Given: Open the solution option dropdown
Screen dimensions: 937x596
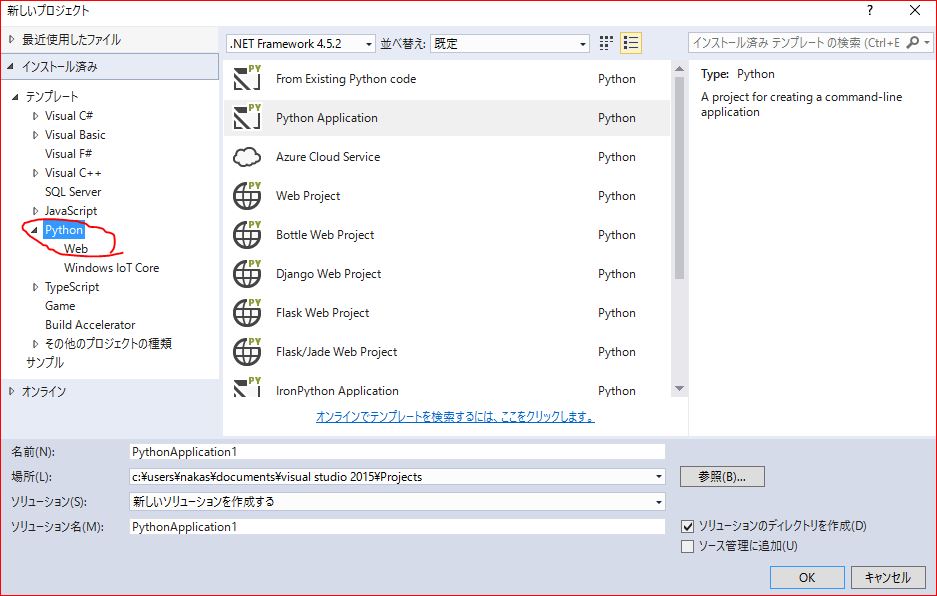Looking at the screenshot, I should 397,502.
